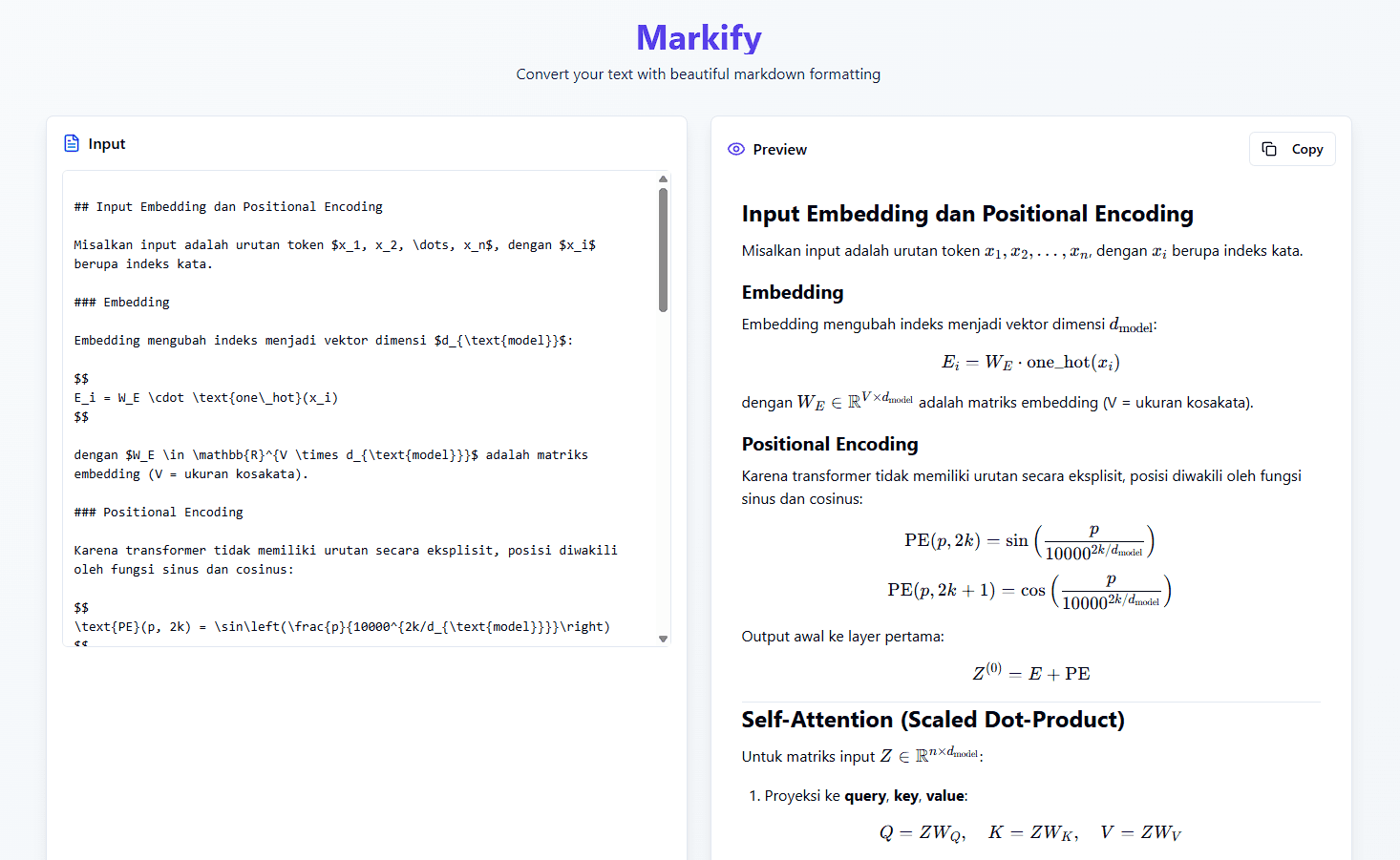Click the 'Self-Attention (Scaled Dot-Product)' heading

coord(933,720)
